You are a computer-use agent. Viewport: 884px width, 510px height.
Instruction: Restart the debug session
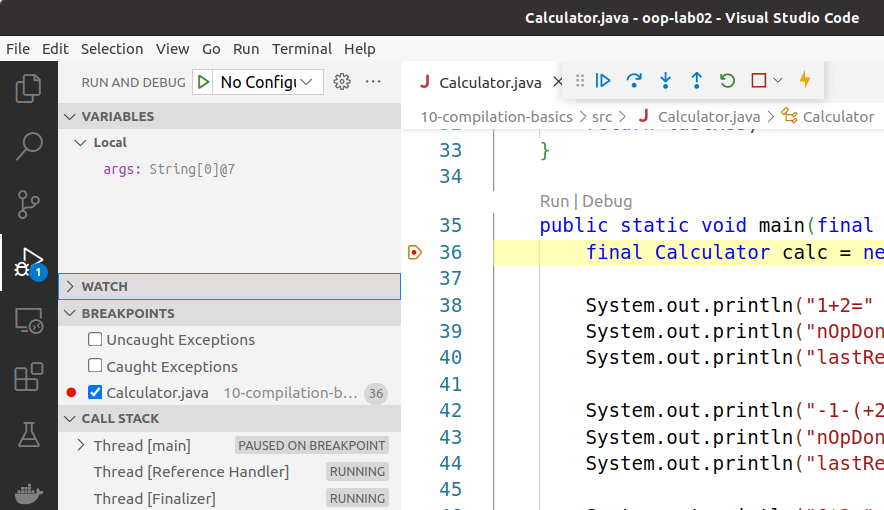pos(727,81)
